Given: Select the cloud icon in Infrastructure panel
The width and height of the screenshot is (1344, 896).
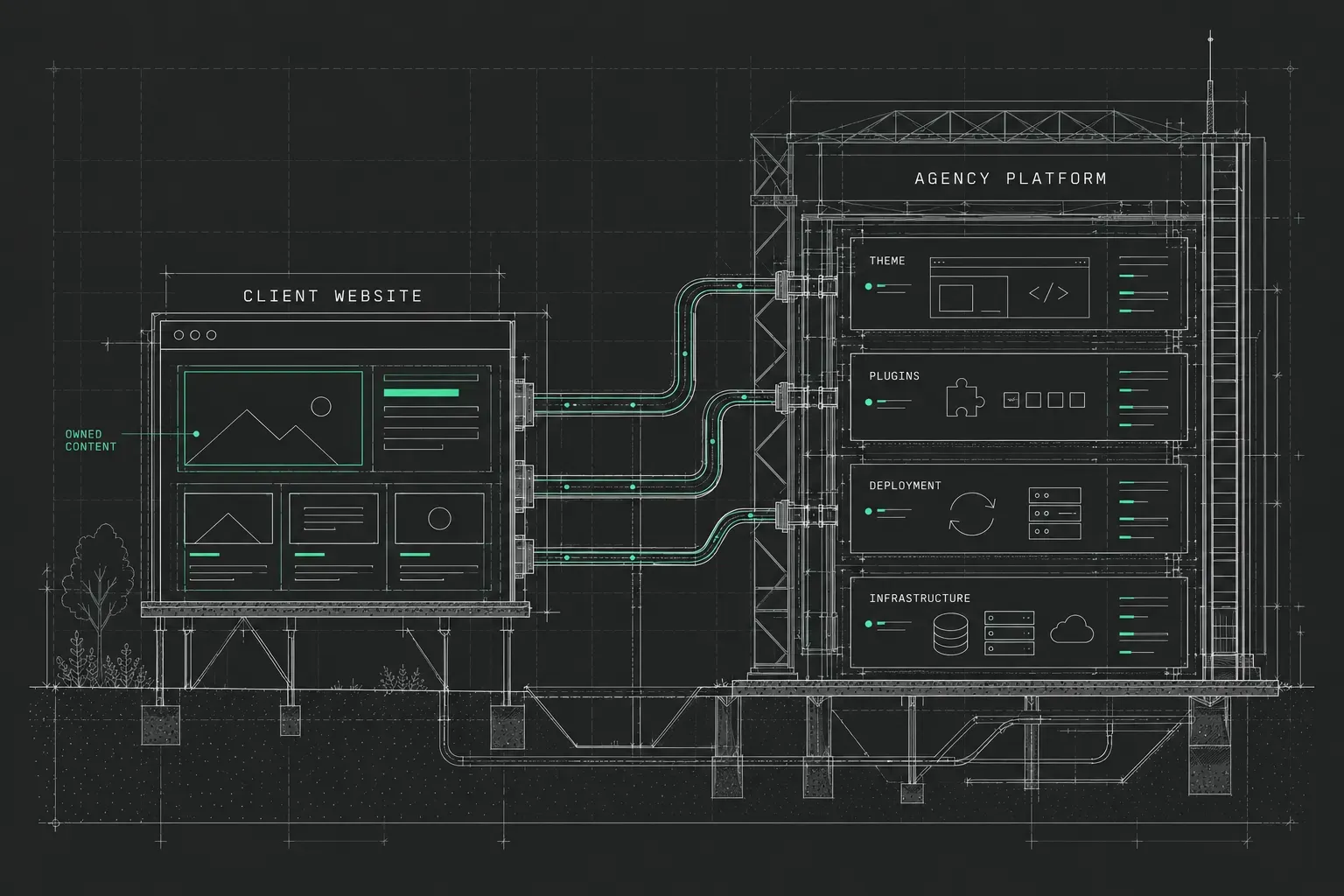Looking at the screenshot, I should (1072, 629).
